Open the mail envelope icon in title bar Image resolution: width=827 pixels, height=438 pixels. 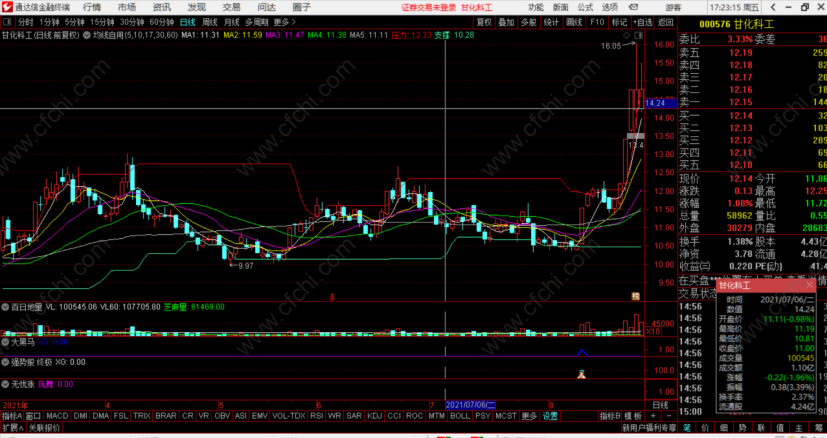633,7
